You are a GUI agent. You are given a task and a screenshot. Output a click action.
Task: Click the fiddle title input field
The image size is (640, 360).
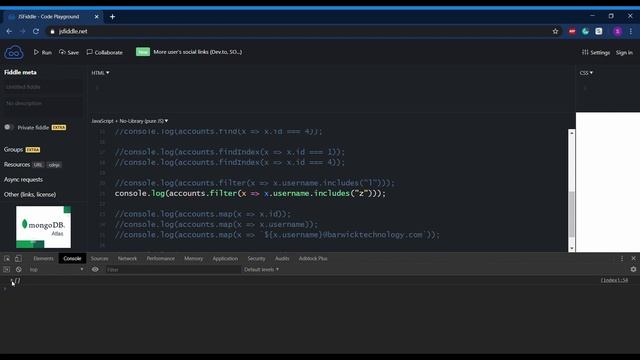42,87
